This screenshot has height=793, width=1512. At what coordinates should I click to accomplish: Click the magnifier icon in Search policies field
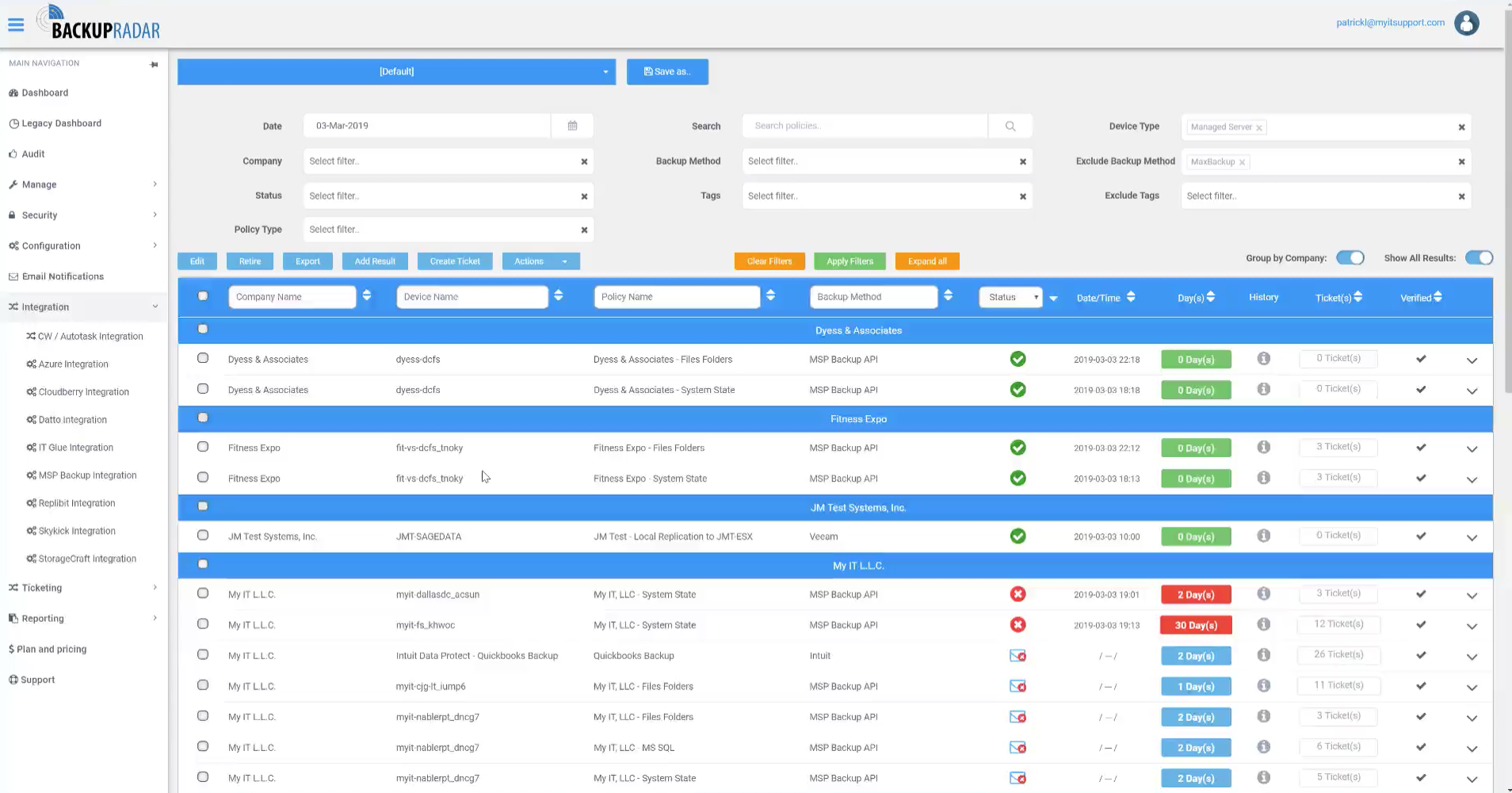coord(1010,125)
